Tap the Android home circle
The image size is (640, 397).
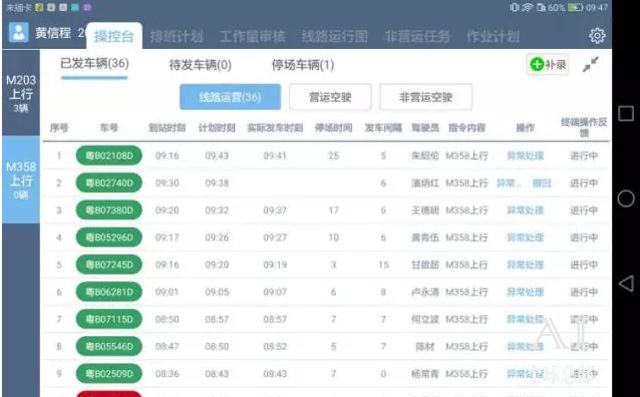[626, 199]
